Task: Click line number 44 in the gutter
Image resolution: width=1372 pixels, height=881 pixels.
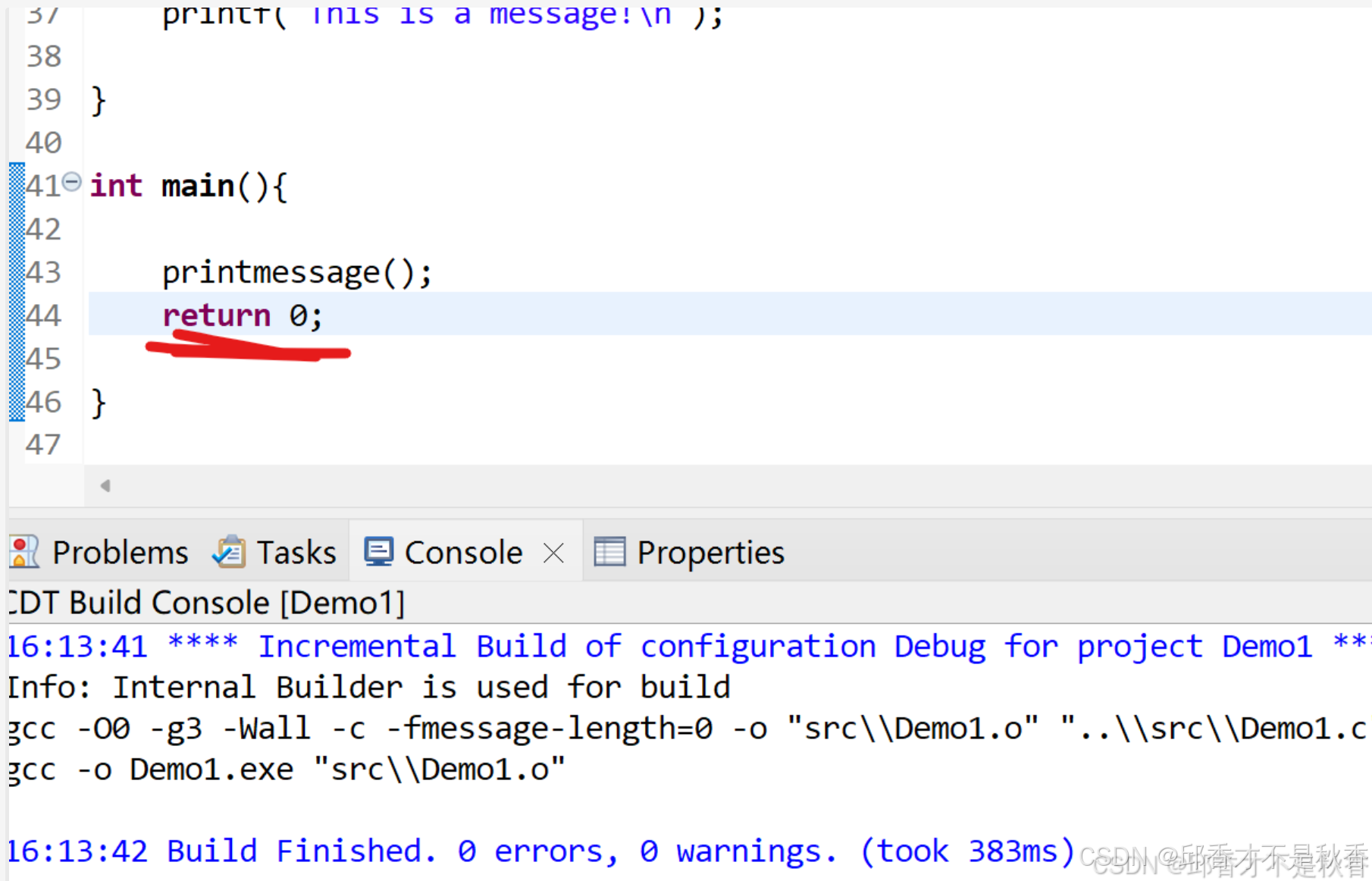Action: (43, 315)
